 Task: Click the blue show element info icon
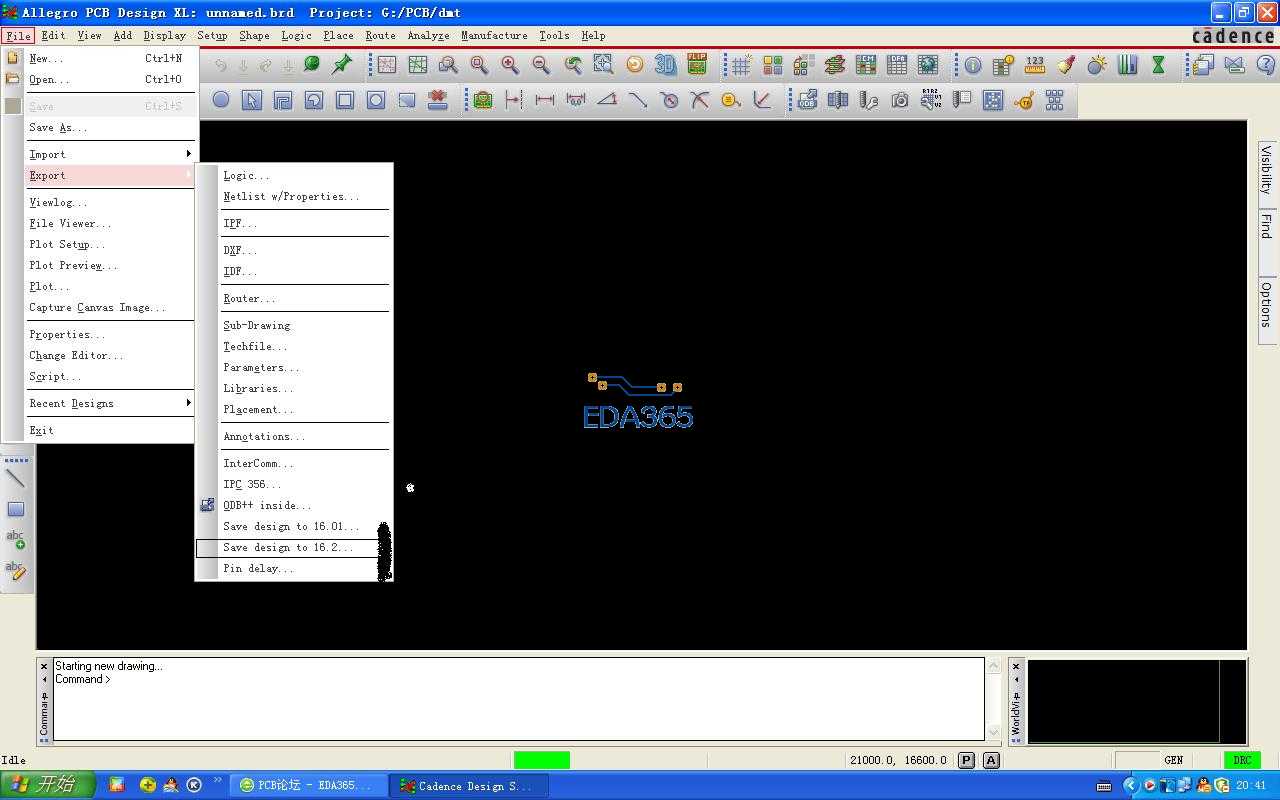[972, 65]
